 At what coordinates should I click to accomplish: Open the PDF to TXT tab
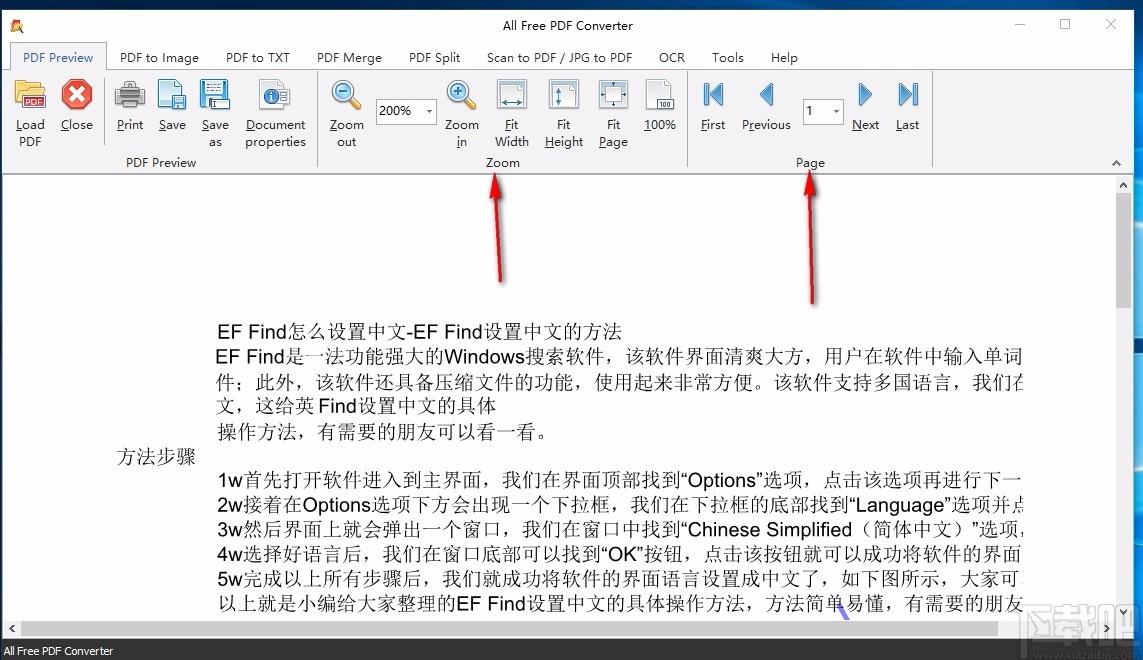pos(257,58)
